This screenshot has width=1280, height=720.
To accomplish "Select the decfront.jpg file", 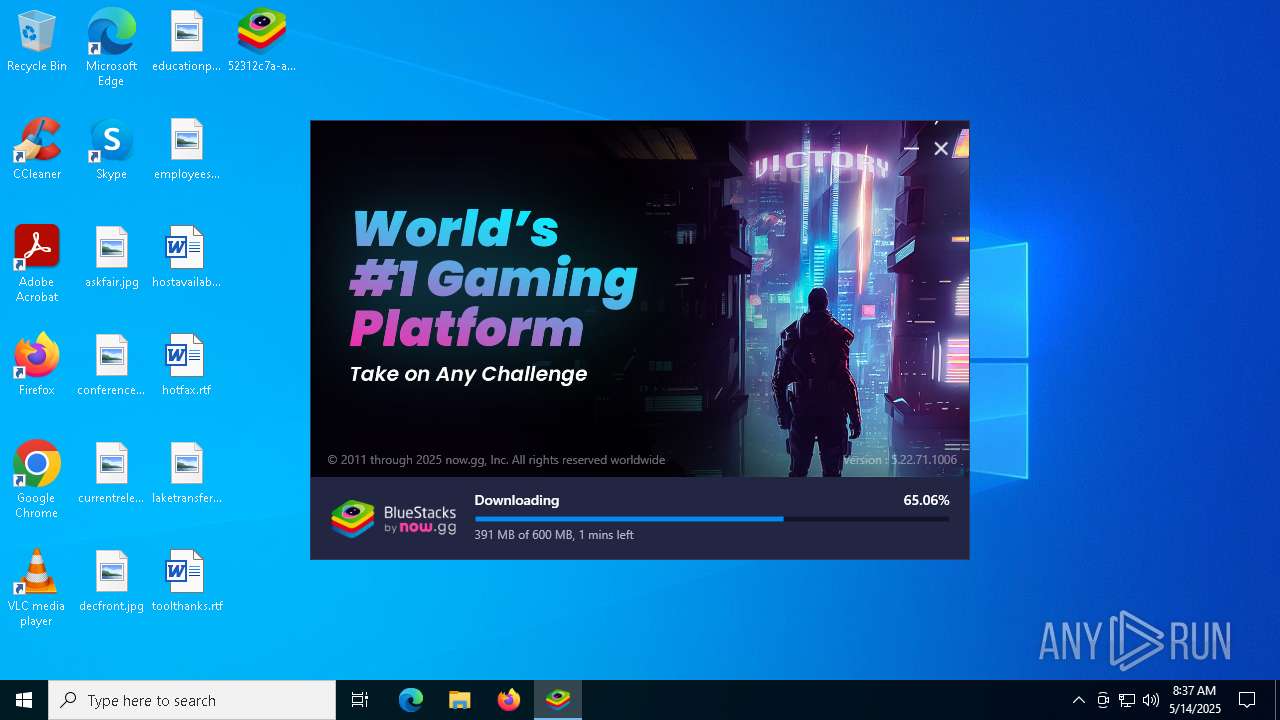I will (111, 582).
